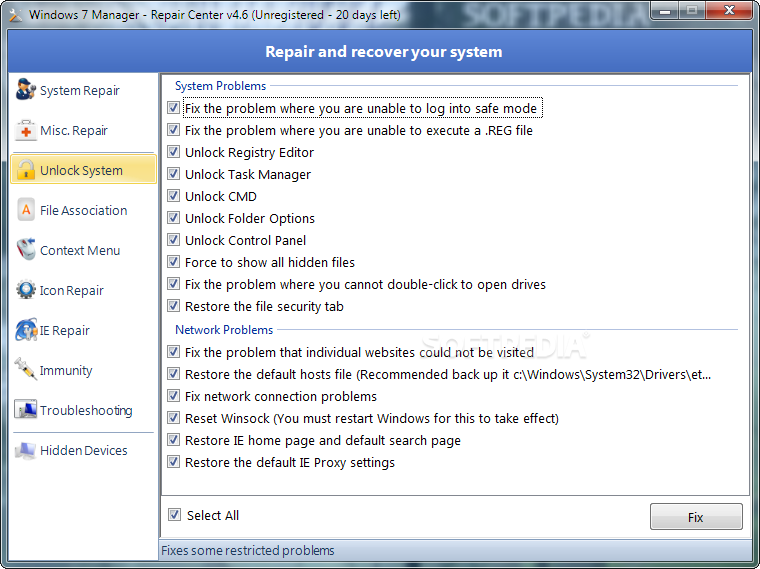The image size is (760, 569).
Task: Select the Unlock System label in sidebar
Action: (81, 171)
